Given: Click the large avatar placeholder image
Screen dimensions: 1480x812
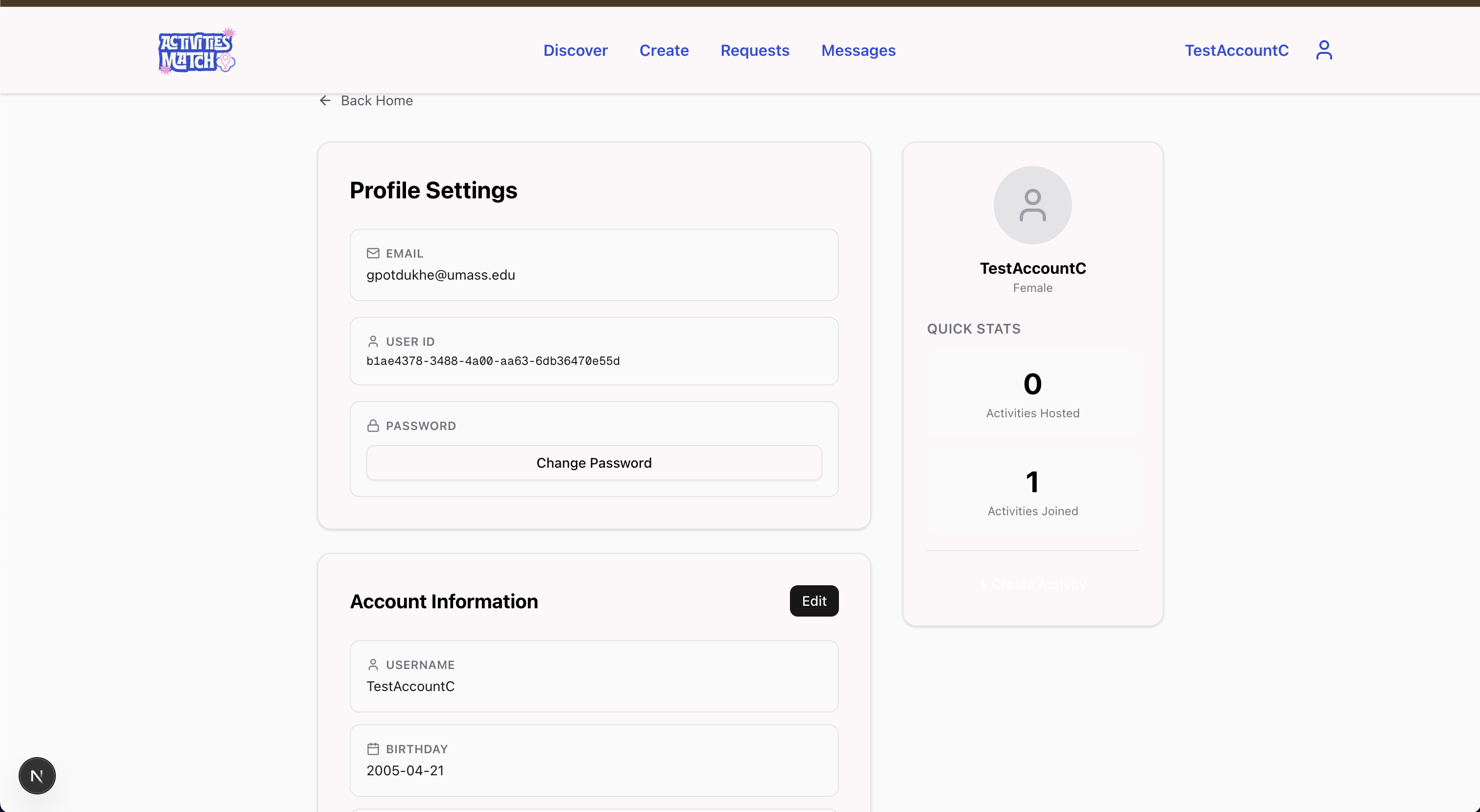Looking at the screenshot, I should click(x=1032, y=205).
